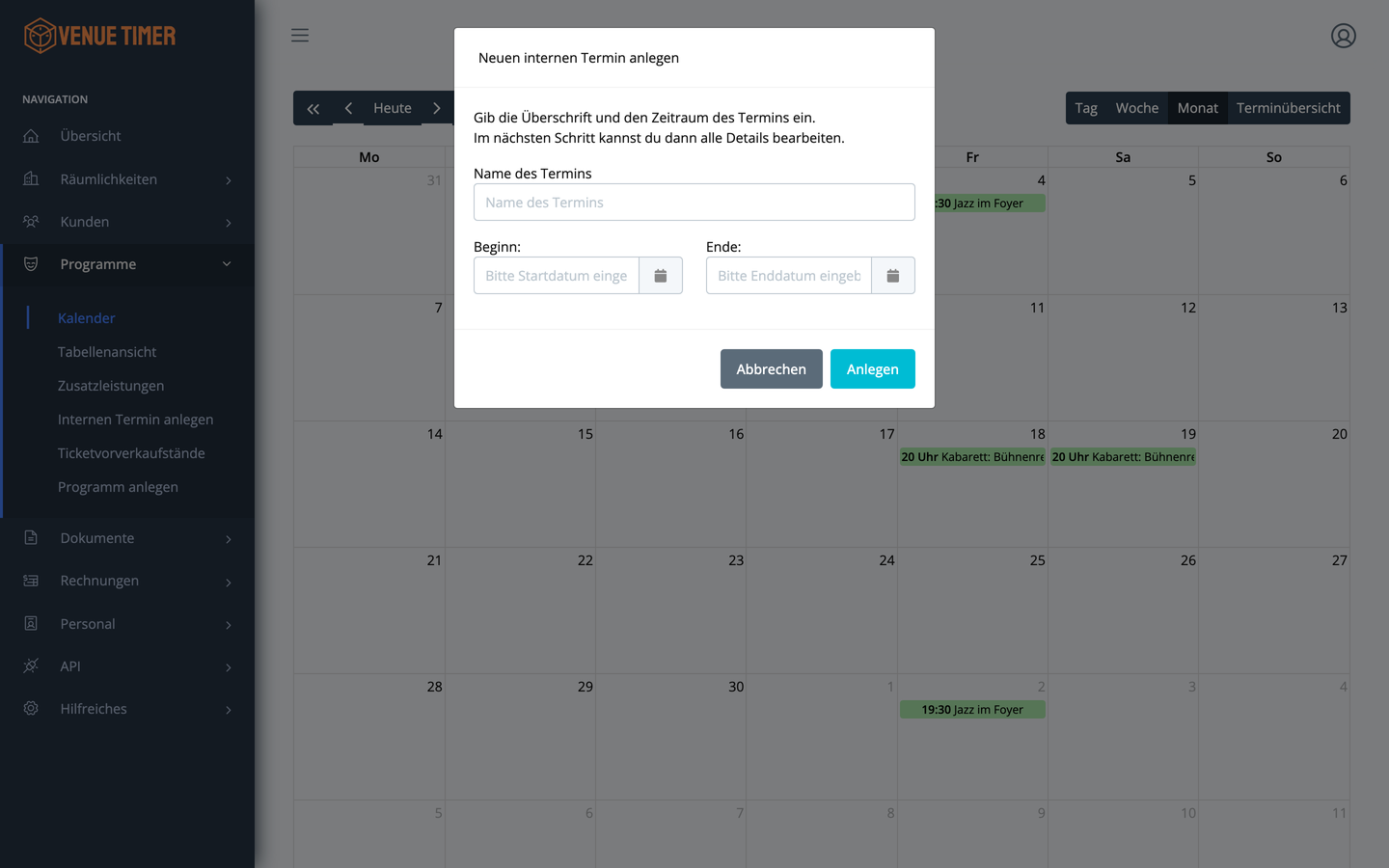Switch to the Terminübersicht view
Image resolution: width=1389 pixels, height=868 pixels.
point(1289,108)
